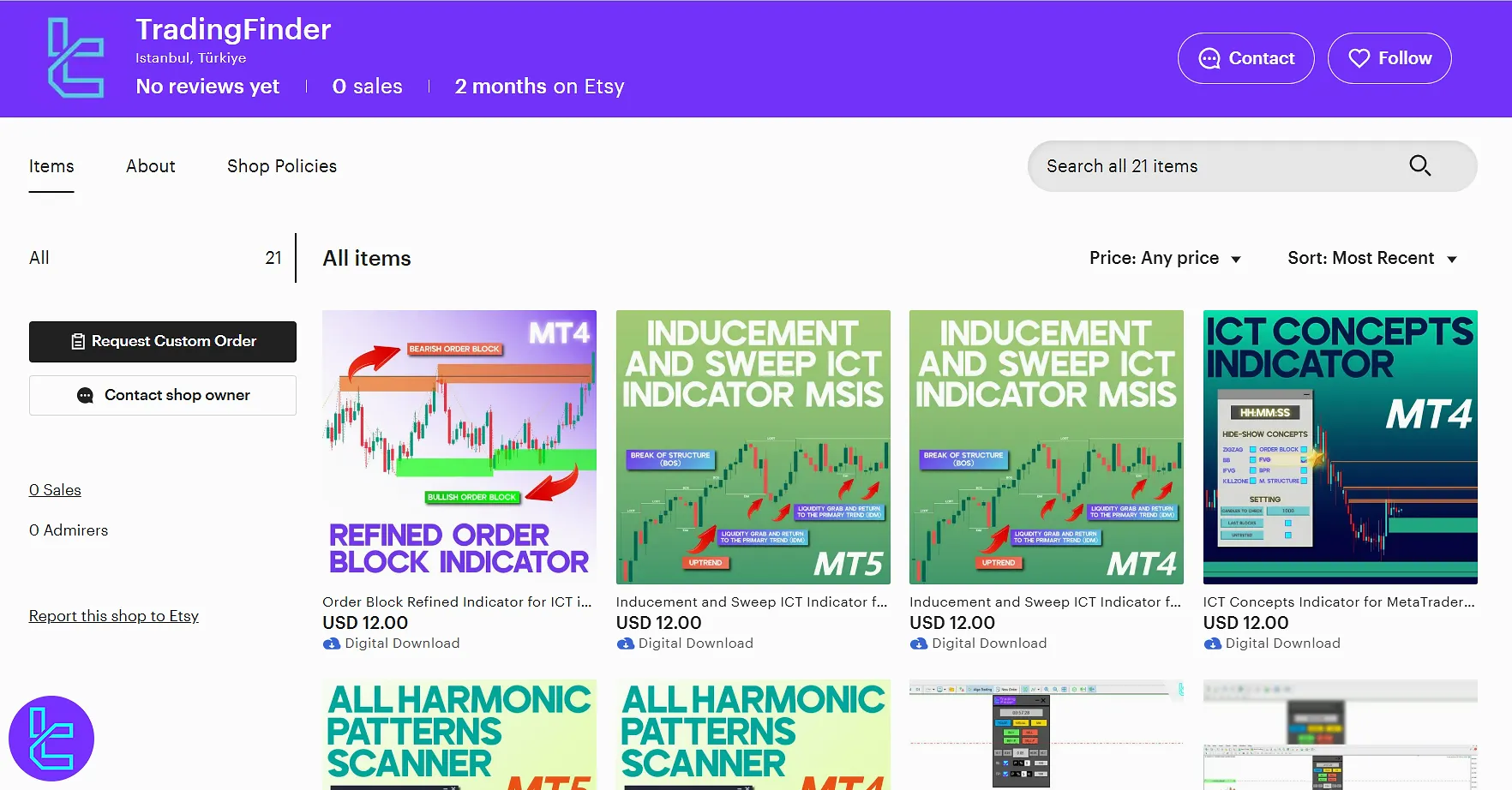Open the Sort: Most Recent dropdown

pyautogui.click(x=1371, y=258)
